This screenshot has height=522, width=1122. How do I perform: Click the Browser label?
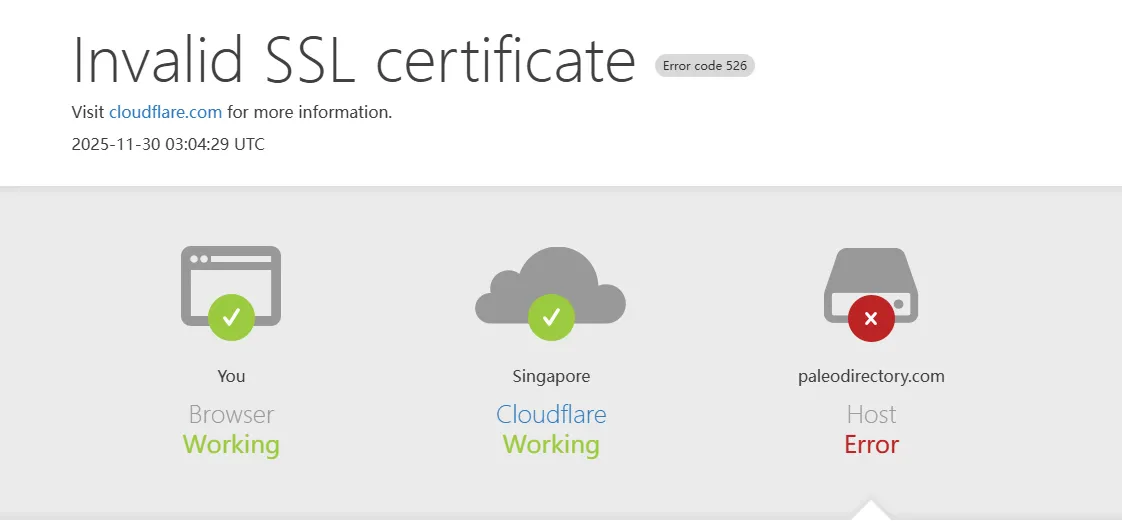[x=231, y=415]
